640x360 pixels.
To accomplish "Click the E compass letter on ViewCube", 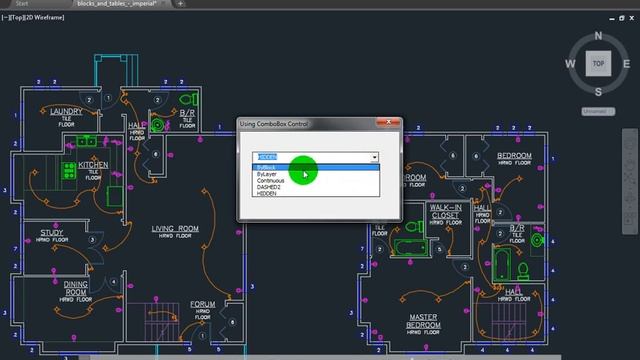I will (x=626, y=64).
